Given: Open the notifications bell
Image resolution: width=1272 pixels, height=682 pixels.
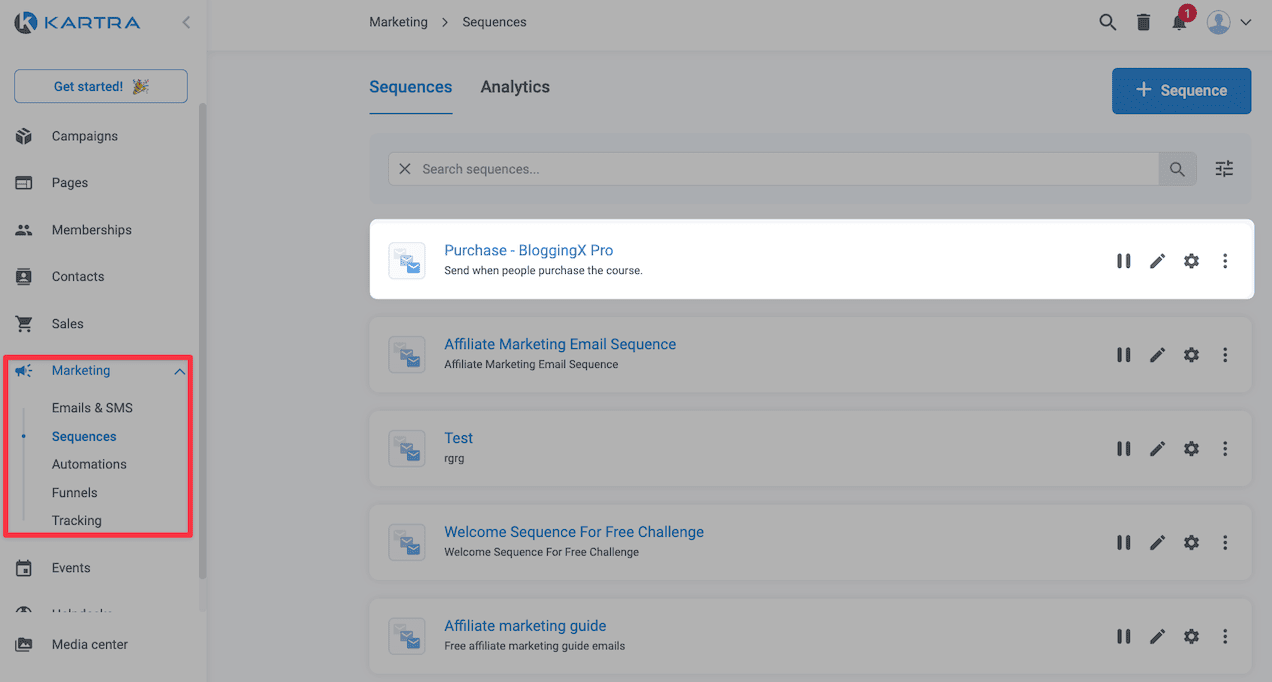Looking at the screenshot, I should [x=1180, y=22].
